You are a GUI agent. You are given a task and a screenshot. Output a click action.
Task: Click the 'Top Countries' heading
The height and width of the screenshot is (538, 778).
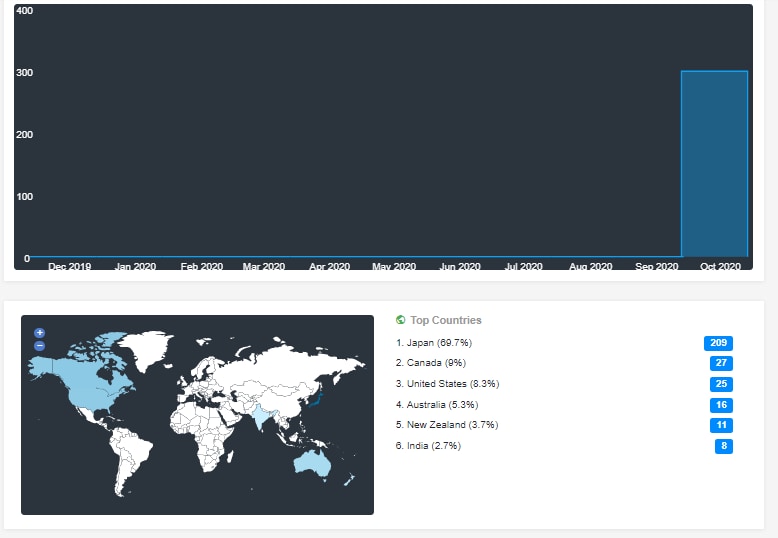(x=446, y=320)
